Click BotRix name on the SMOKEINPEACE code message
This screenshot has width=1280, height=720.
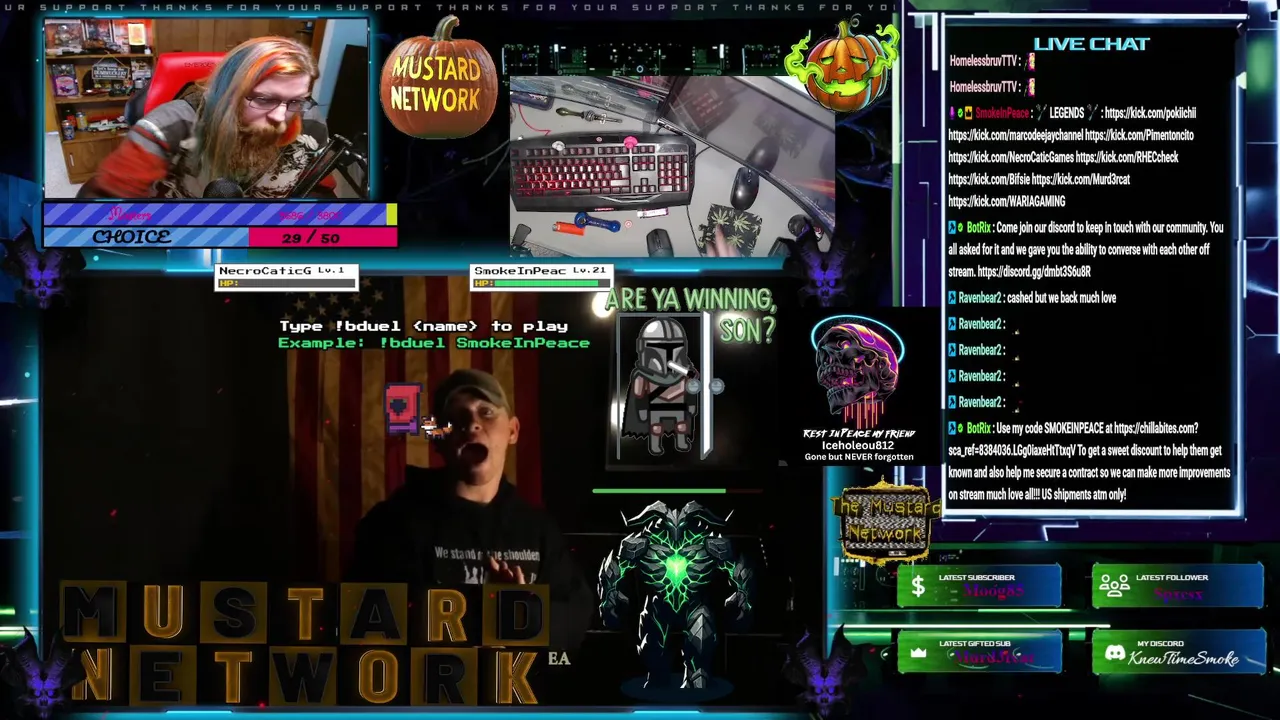coord(978,428)
